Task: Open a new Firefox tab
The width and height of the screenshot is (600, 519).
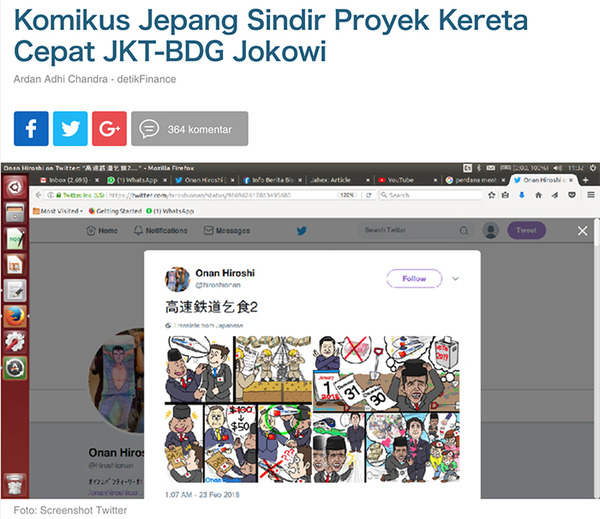Action: click(x=585, y=180)
